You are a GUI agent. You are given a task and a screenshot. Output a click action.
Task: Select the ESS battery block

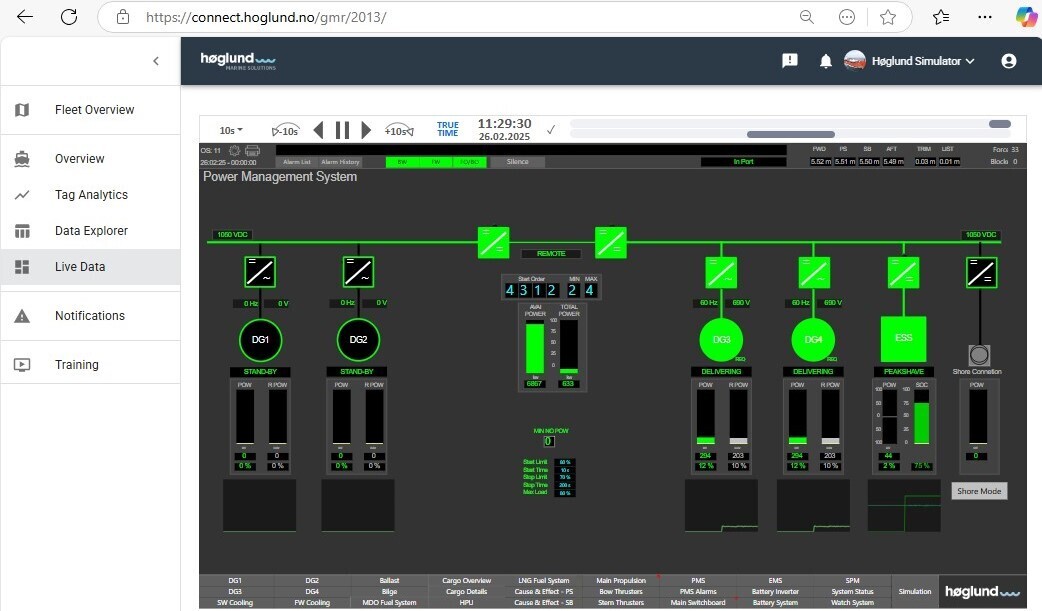click(904, 338)
